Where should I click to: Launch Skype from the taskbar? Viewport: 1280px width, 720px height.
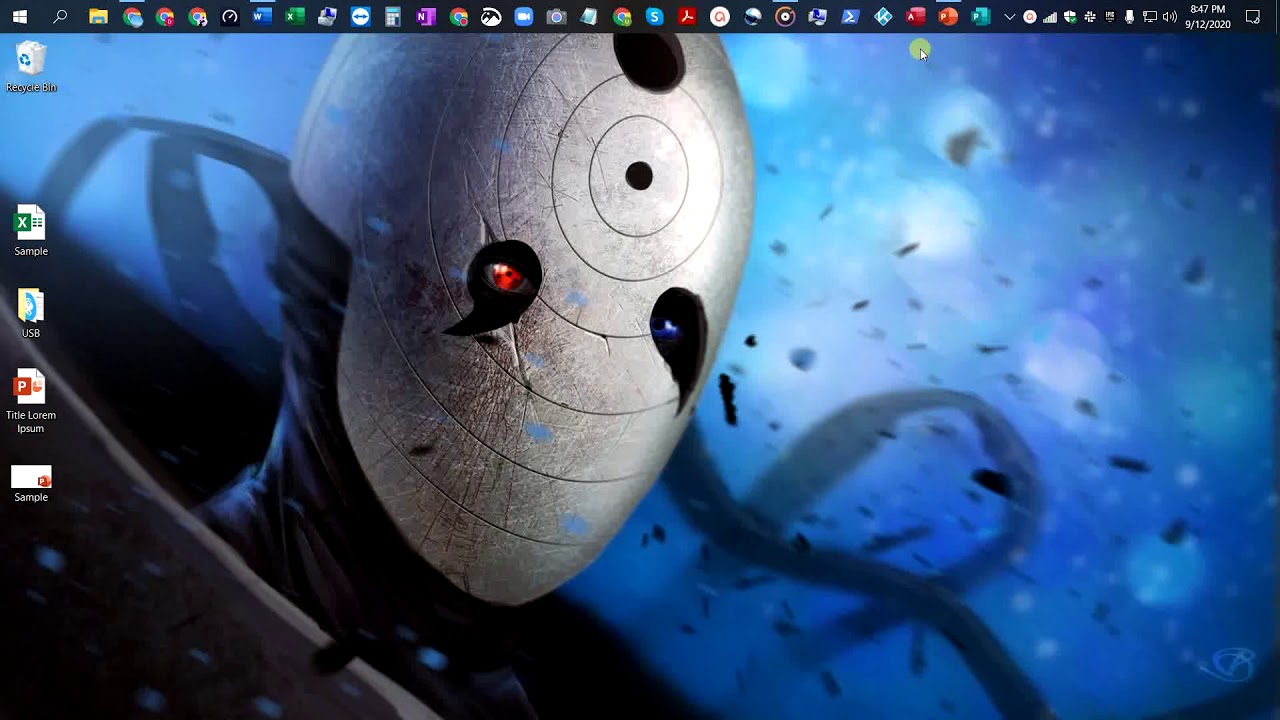click(x=655, y=17)
